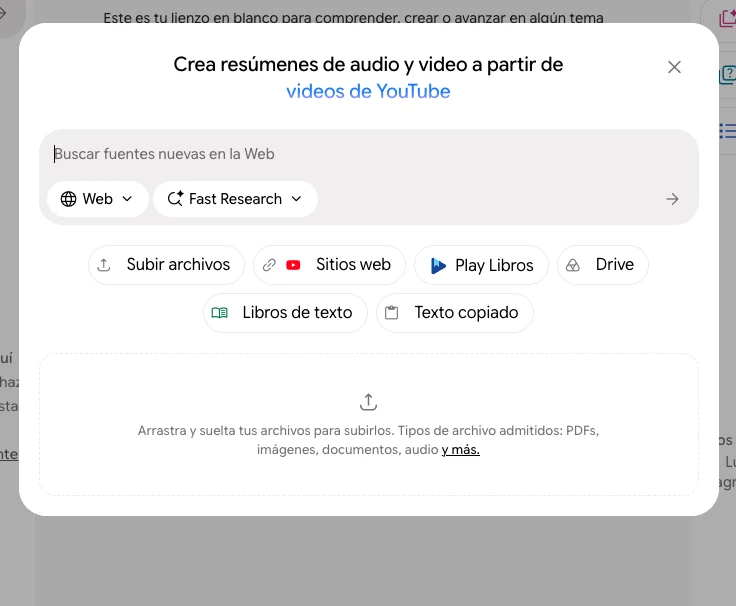Select Libros de texto option
Viewport: 736px width, 606px height.
[285, 313]
